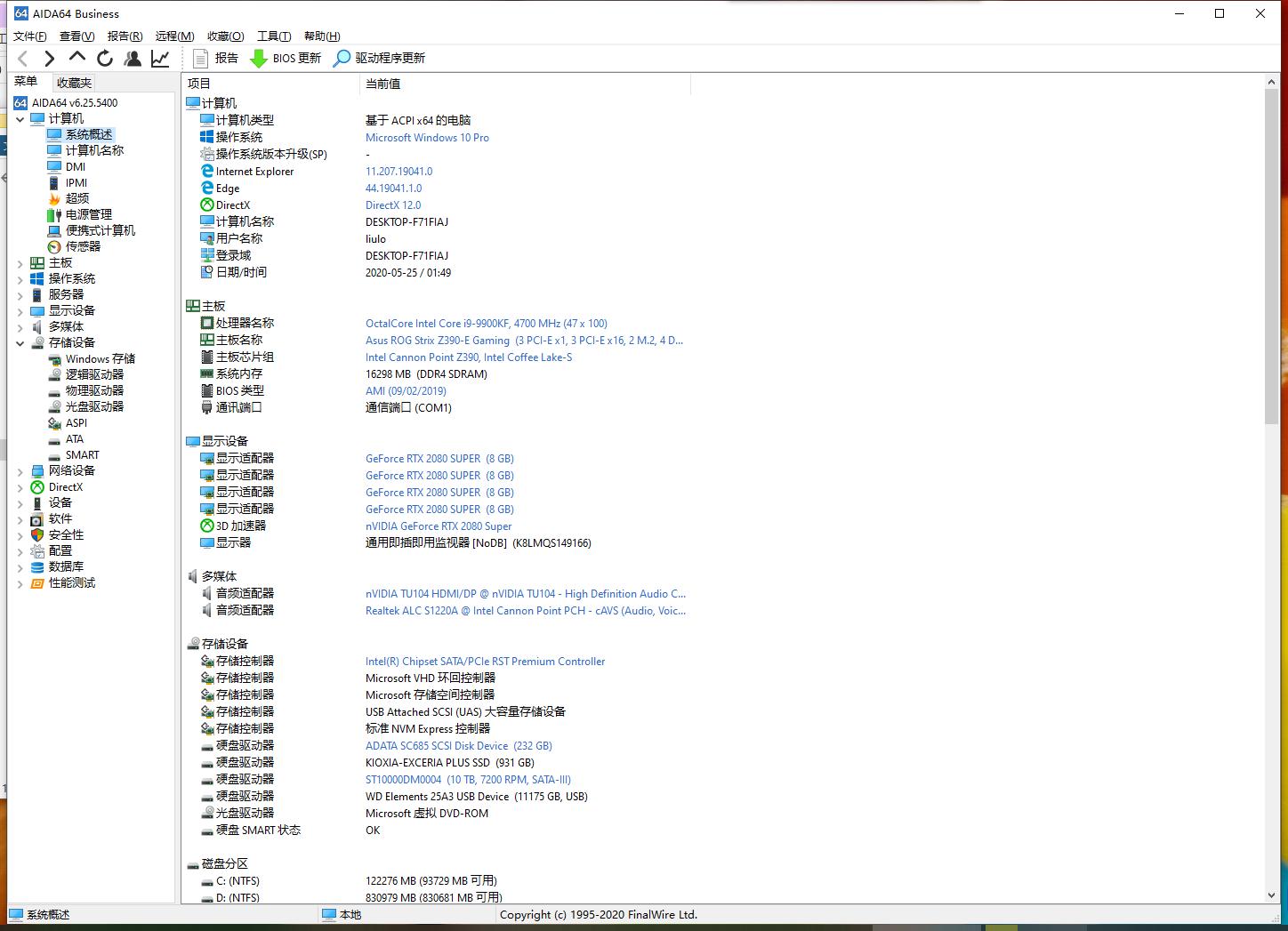
Task: Click the Refresh toolbar icon
Action: click(105, 59)
